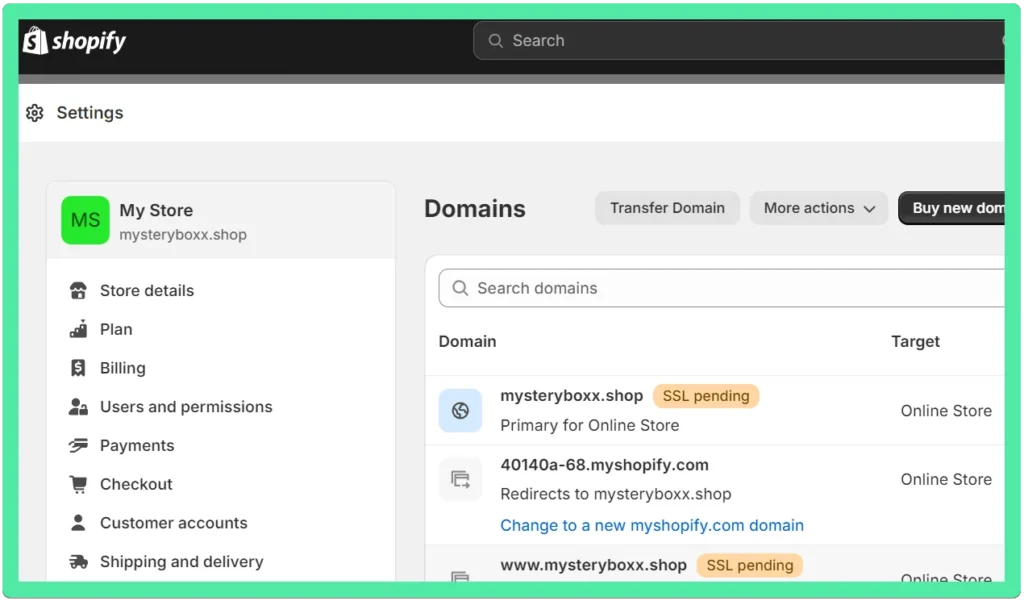Viewport: 1024px width, 601px height.
Task: Click the Customer accounts person icon
Action: coord(78,523)
